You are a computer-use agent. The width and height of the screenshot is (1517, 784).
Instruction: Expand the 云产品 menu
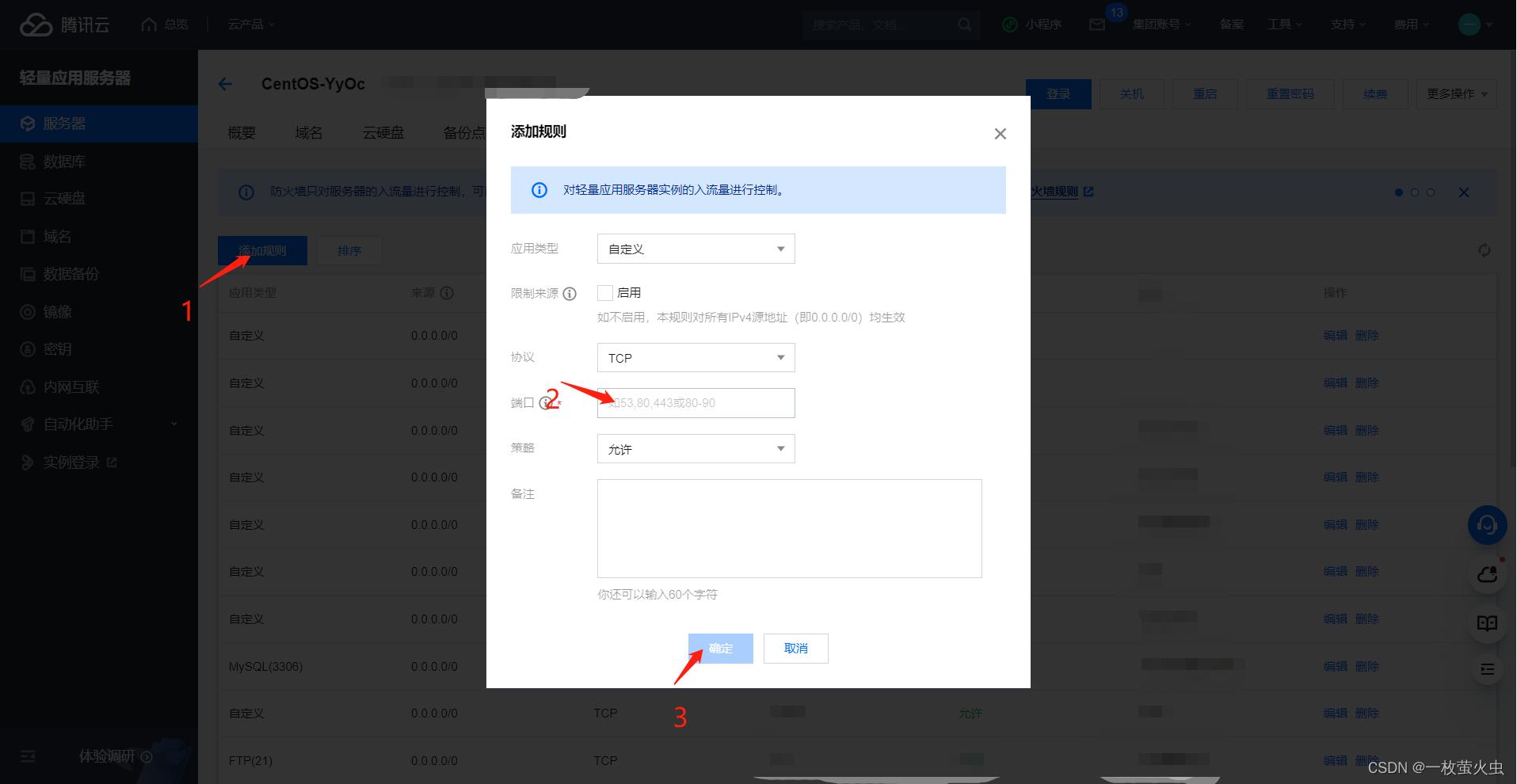pyautogui.click(x=252, y=25)
